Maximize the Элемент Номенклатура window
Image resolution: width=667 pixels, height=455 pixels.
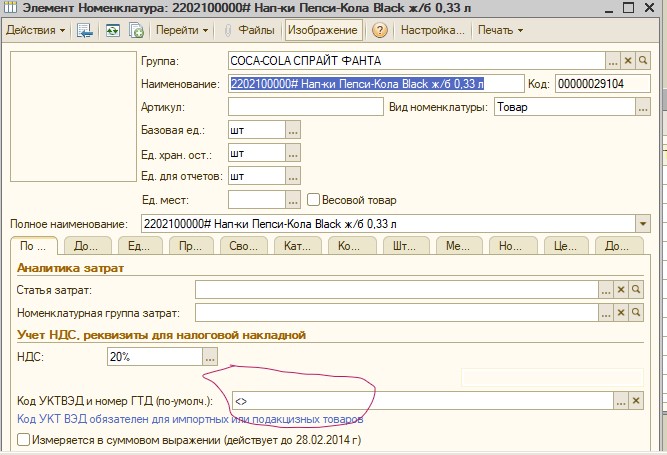(x=628, y=7)
